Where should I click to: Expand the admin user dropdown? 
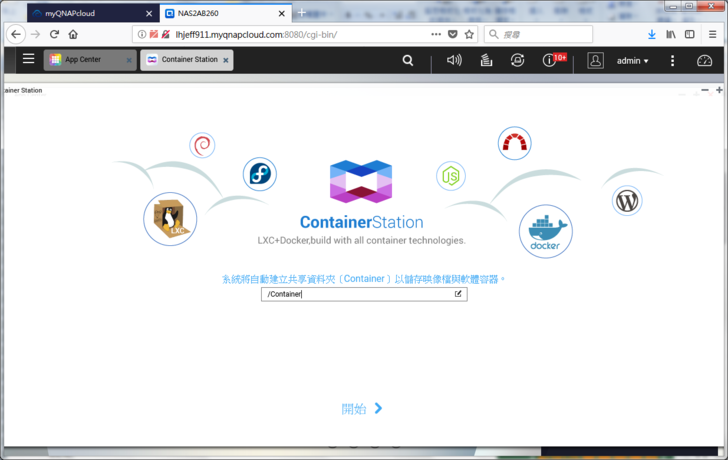tap(632, 61)
